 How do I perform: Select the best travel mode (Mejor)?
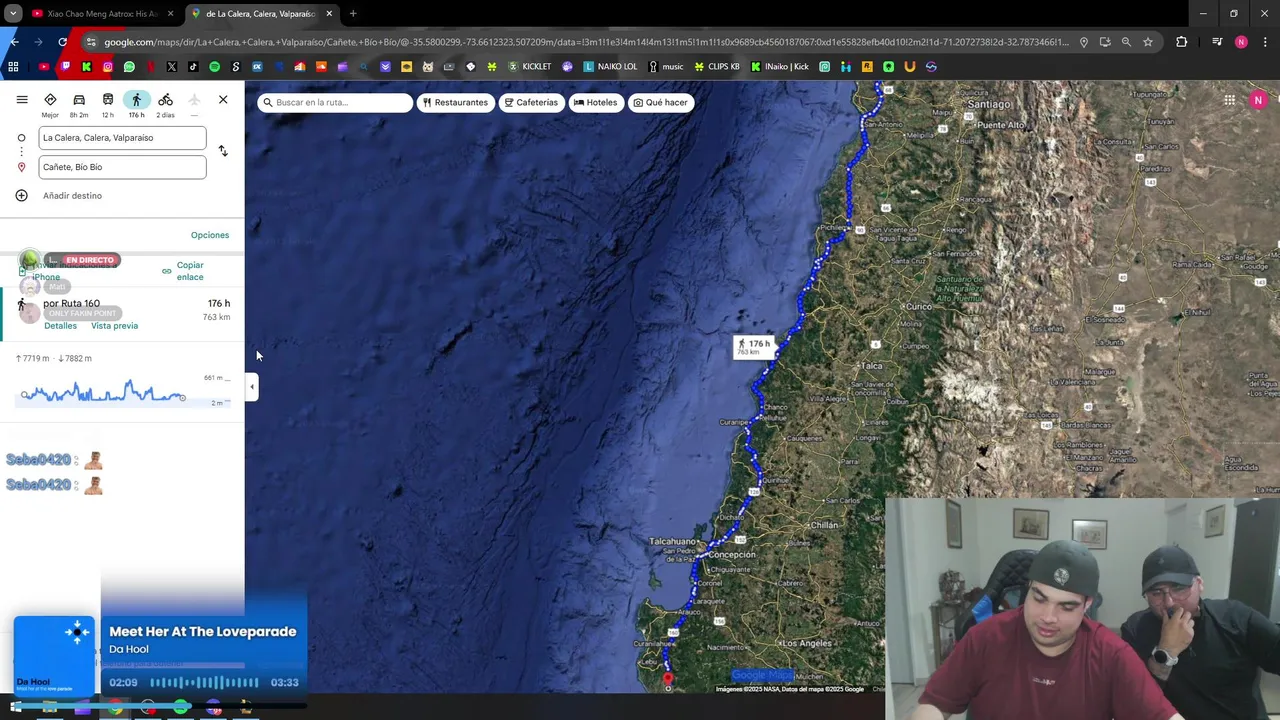pos(50,104)
